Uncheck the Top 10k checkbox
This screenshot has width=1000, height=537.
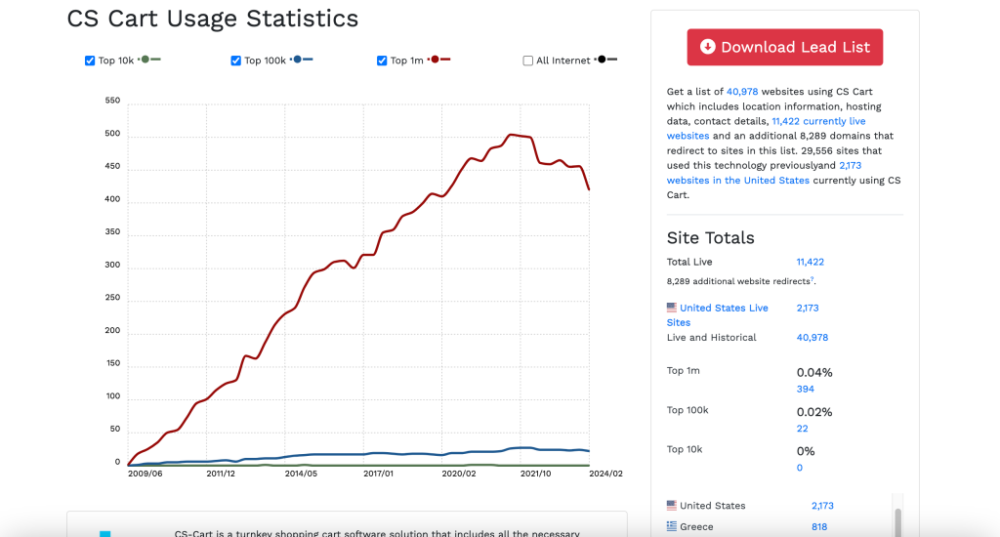point(90,61)
